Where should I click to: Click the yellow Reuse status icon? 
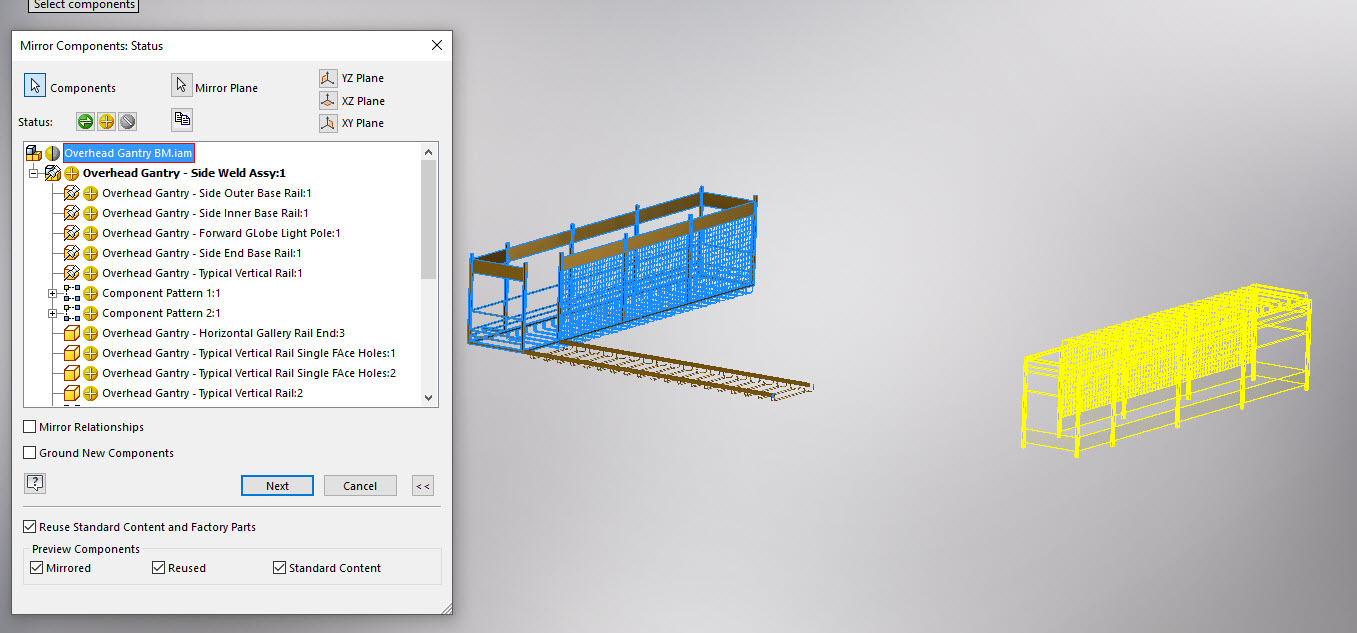[105, 120]
